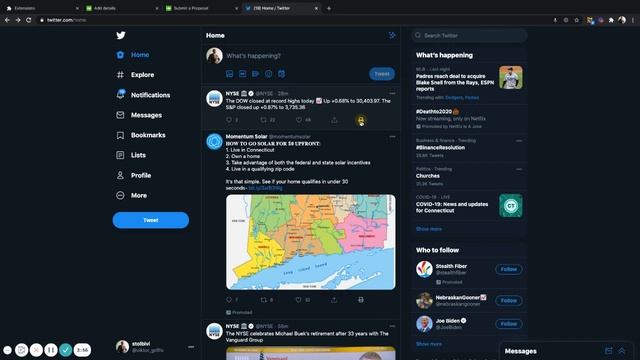Go to Profile from the sidebar
This screenshot has width=640, height=360.
[x=133, y=175]
